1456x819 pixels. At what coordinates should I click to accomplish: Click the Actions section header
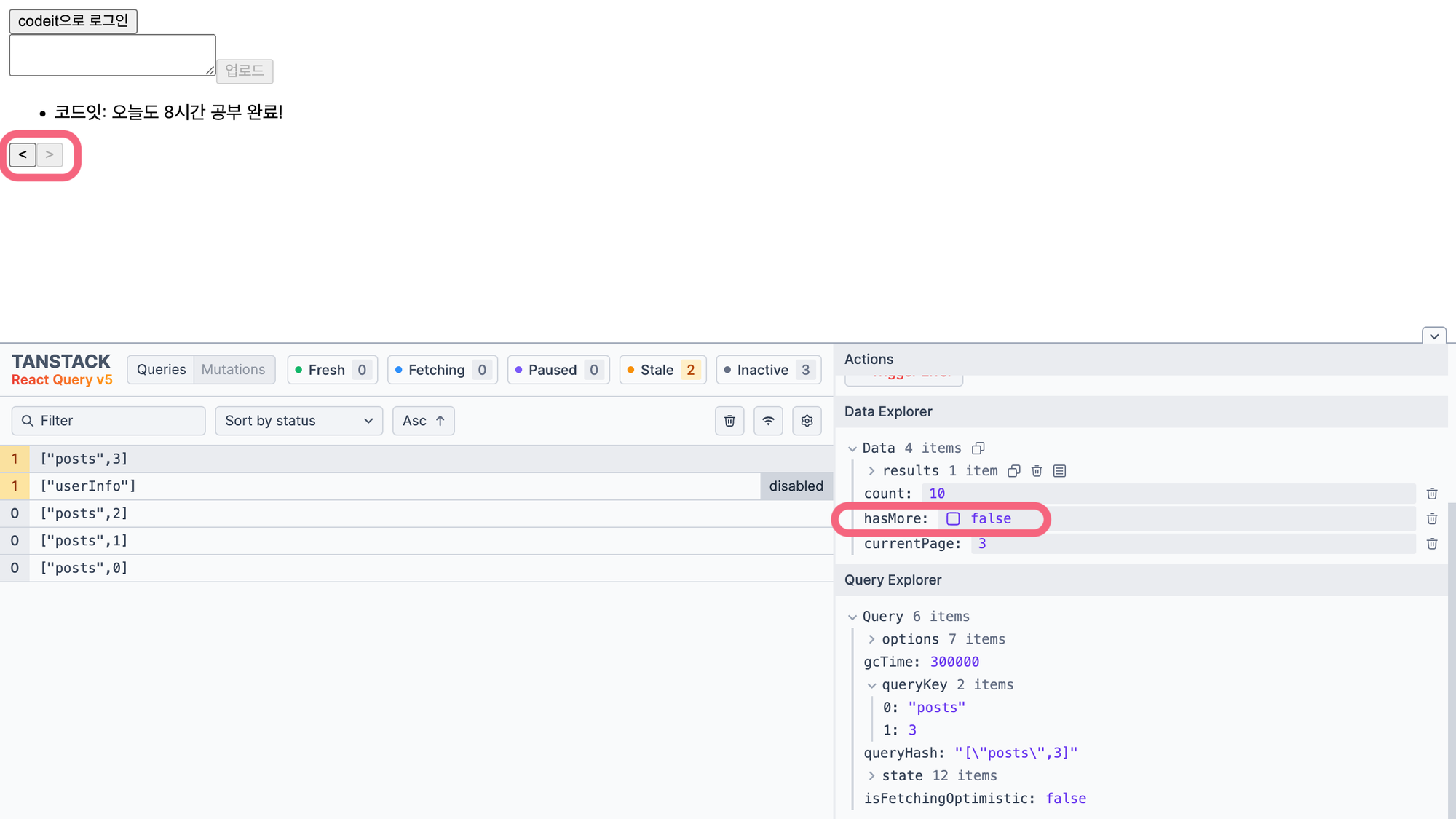pyautogui.click(x=1141, y=359)
